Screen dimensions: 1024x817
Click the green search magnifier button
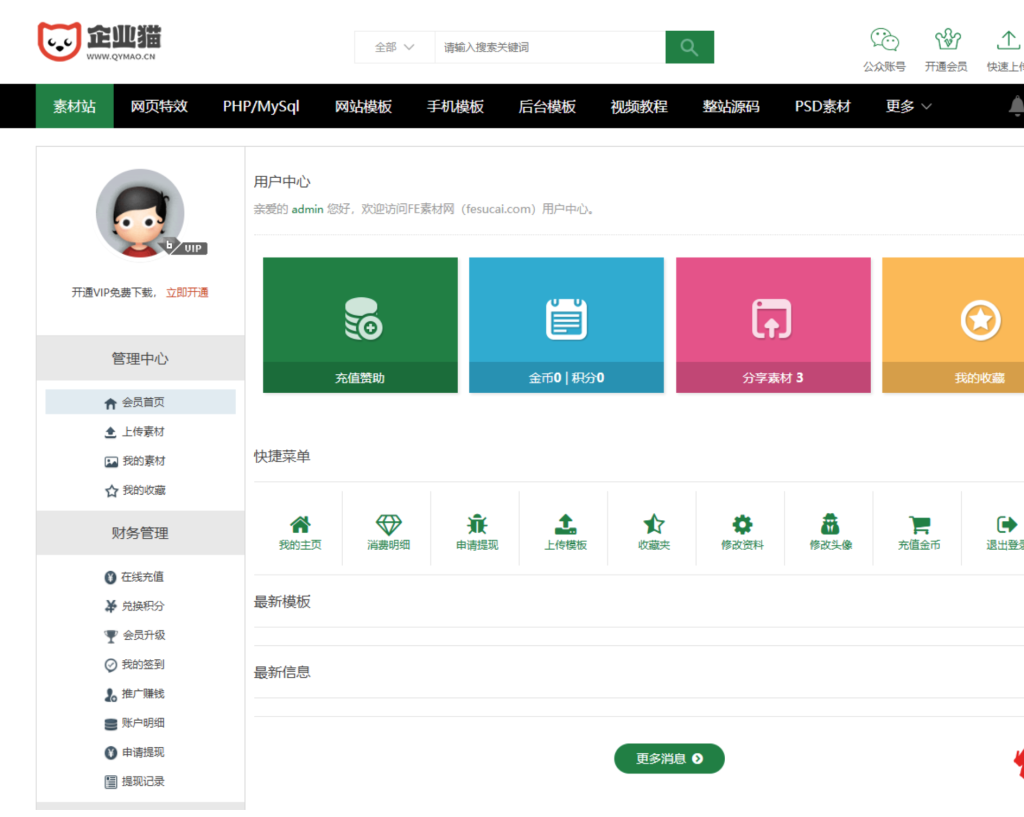689,46
